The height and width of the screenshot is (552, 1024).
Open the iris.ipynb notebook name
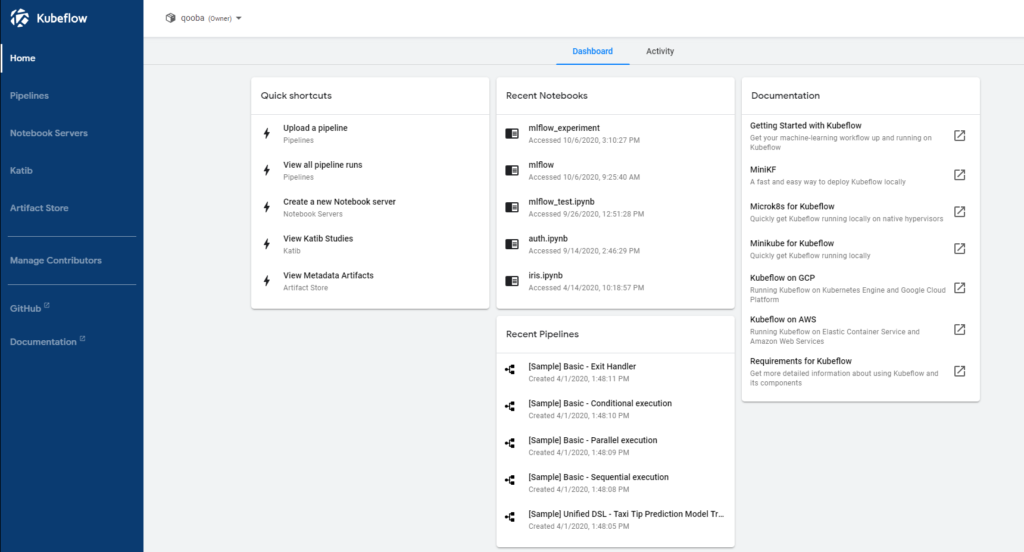click(x=545, y=276)
